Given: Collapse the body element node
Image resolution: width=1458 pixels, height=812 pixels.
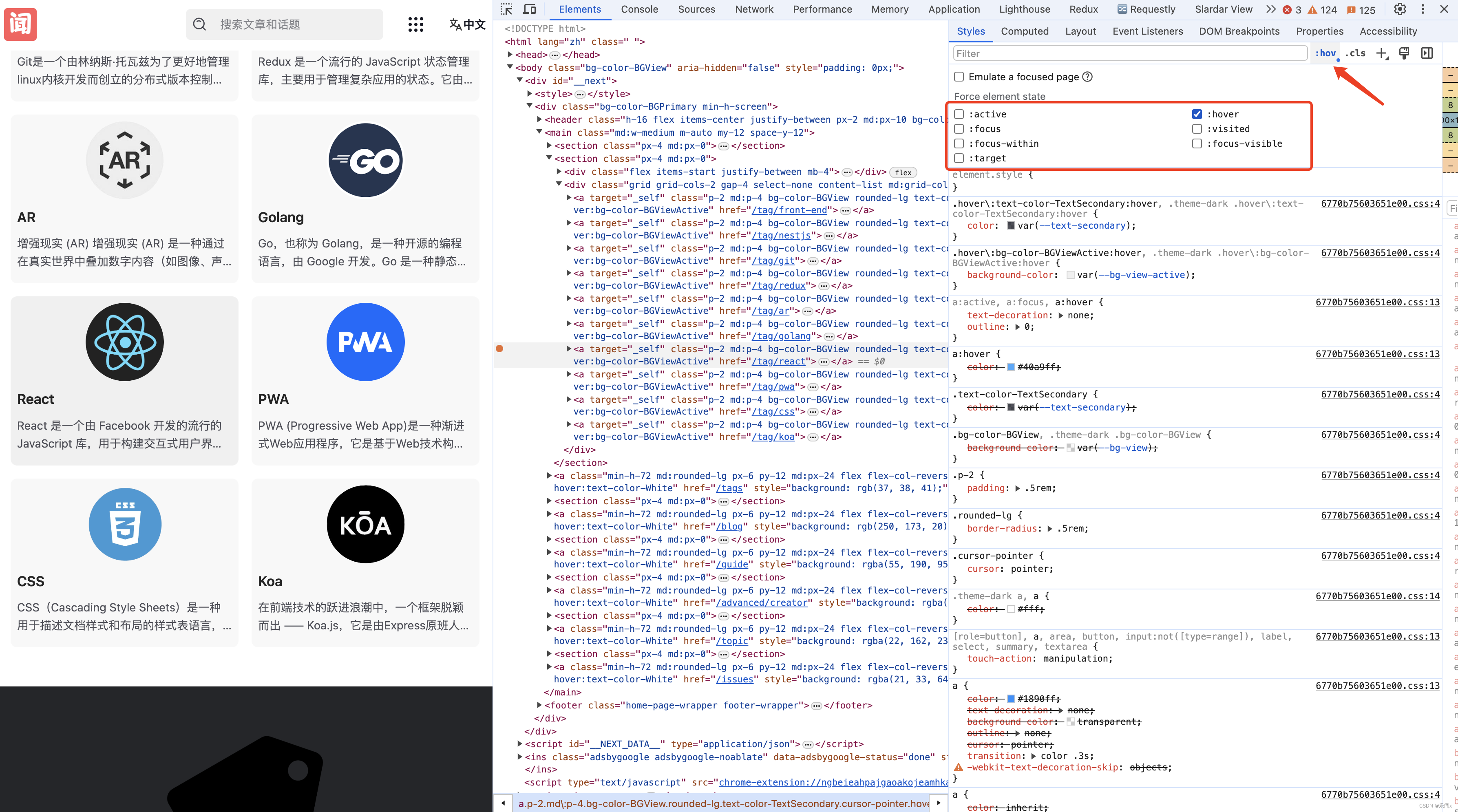Looking at the screenshot, I should pyautogui.click(x=510, y=67).
